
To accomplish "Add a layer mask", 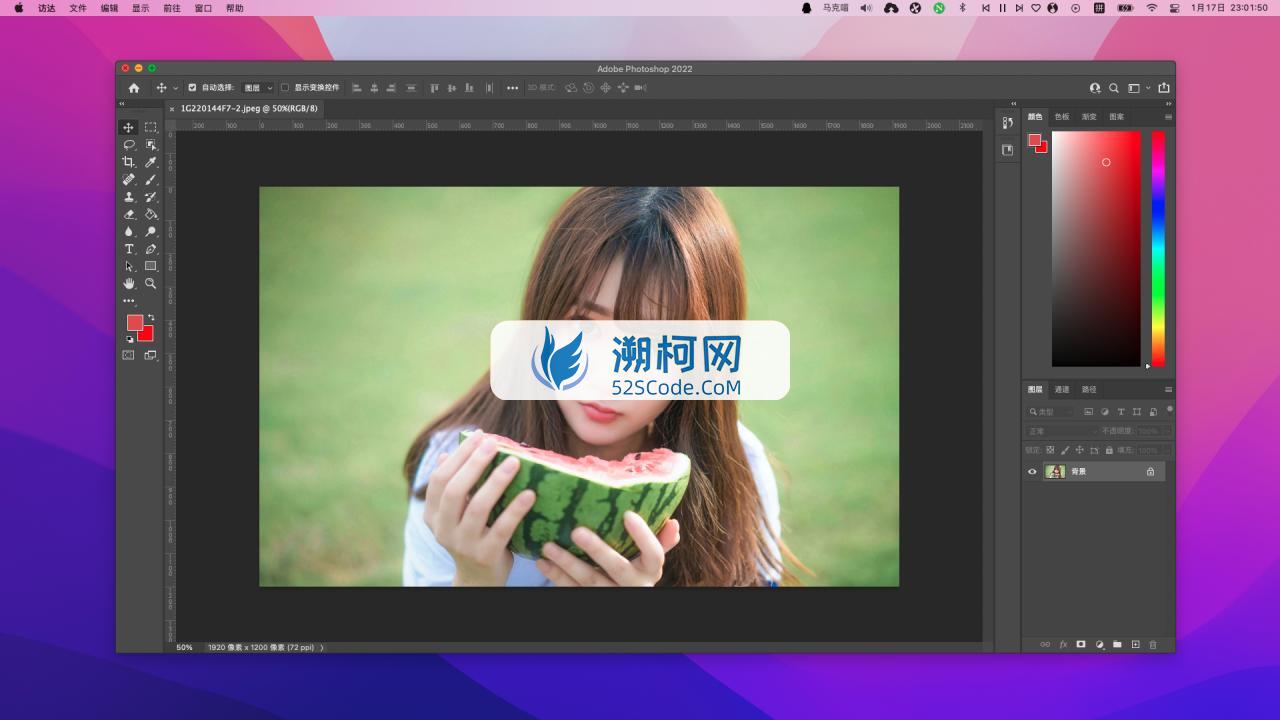I will point(1081,645).
